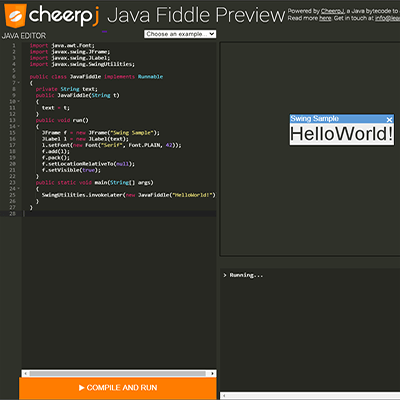The width and height of the screenshot is (400, 400).
Task: Click the "SwingUtilities.invokeLater" code line
Action: click(x=129, y=195)
